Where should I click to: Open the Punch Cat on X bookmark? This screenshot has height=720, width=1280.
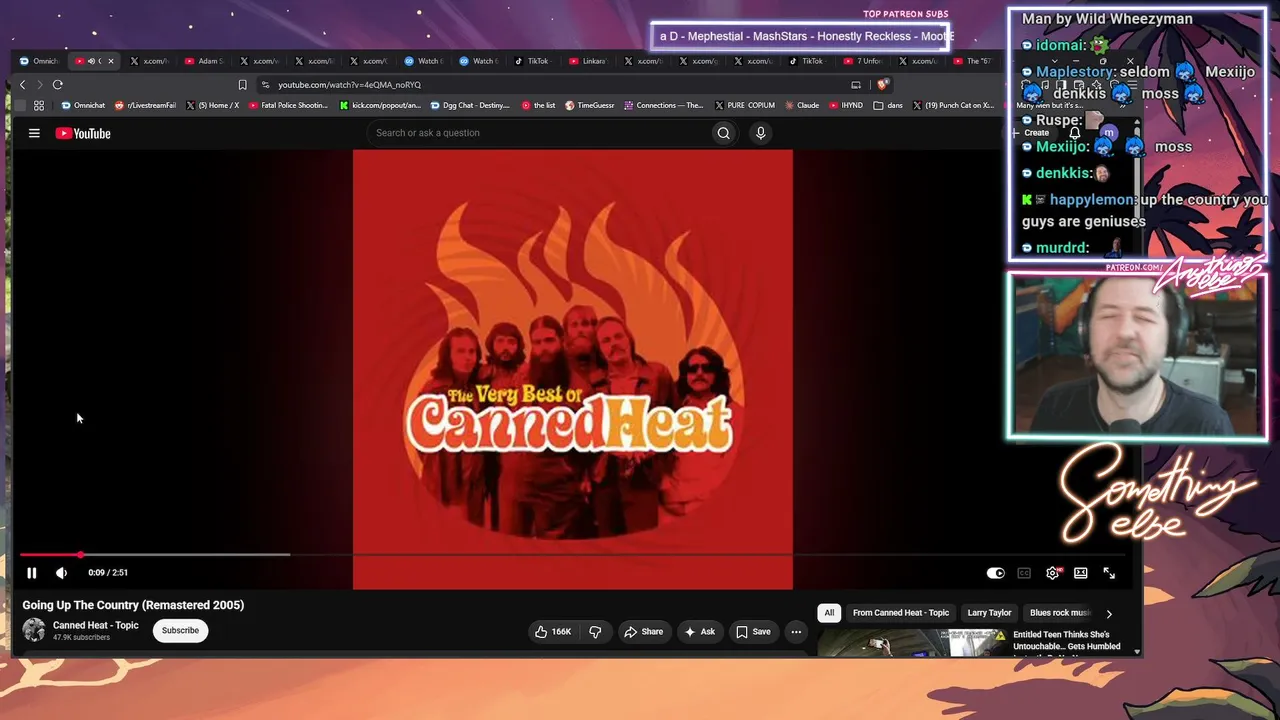954,105
